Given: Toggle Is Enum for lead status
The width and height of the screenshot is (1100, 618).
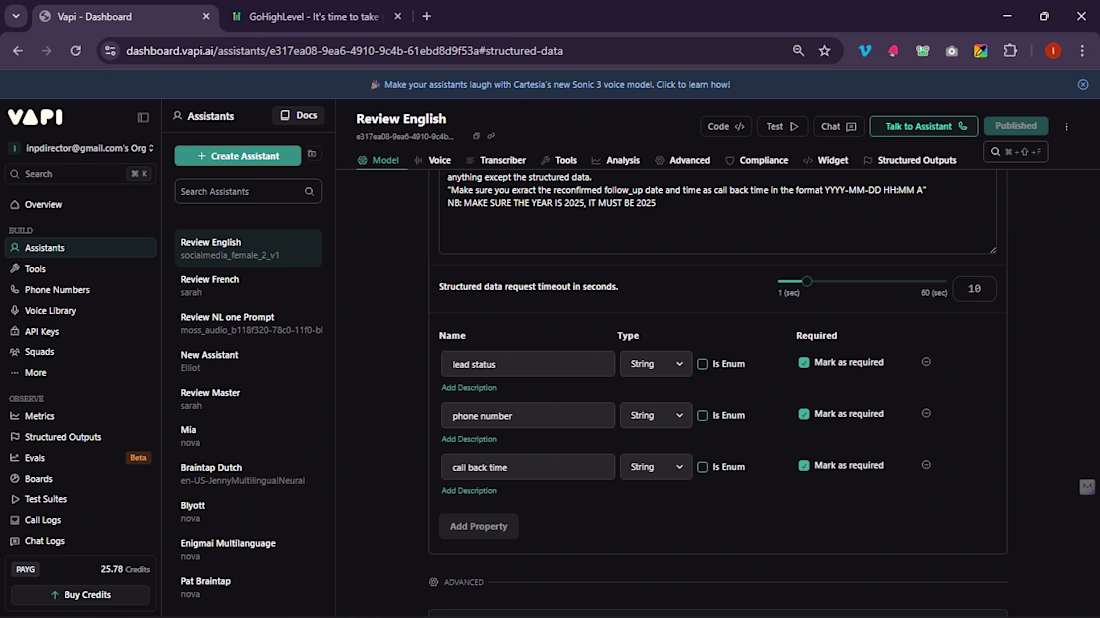Looking at the screenshot, I should [x=702, y=364].
